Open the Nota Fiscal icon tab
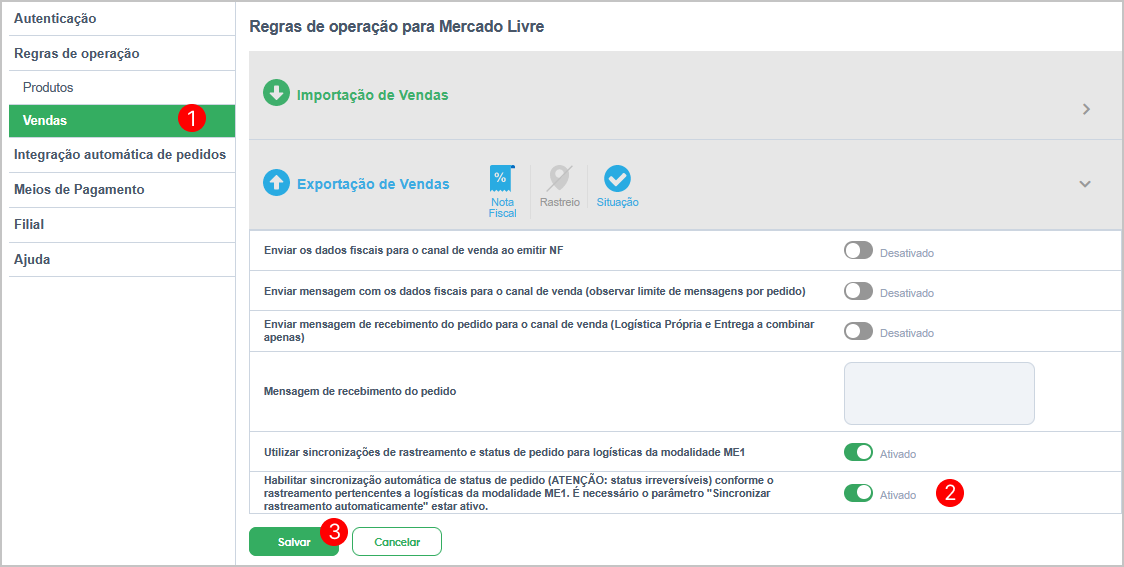 click(x=503, y=191)
